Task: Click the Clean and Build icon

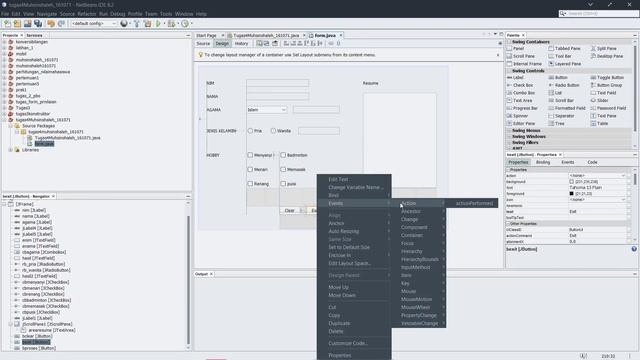Action: click(147, 24)
